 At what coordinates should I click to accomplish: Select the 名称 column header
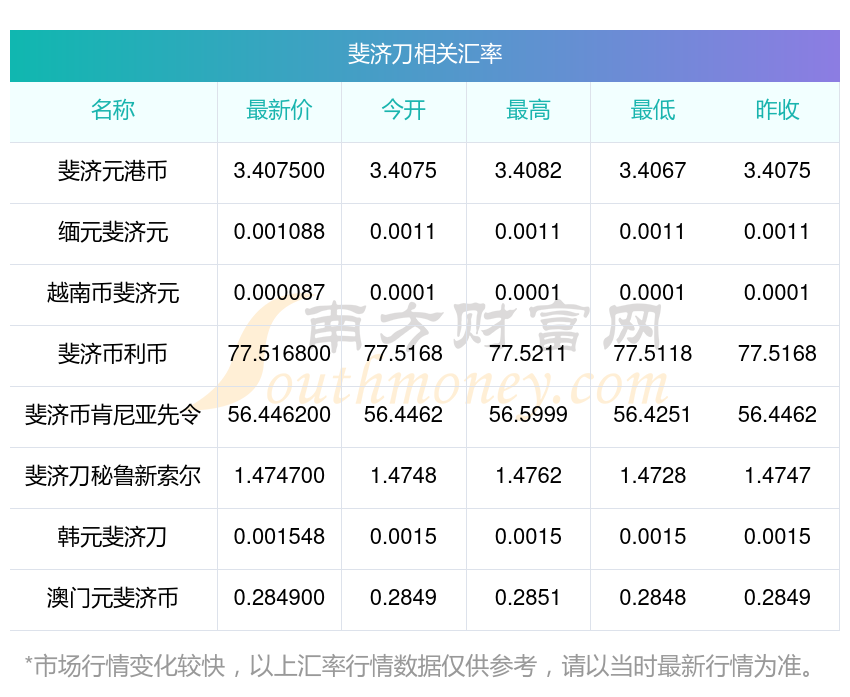(113, 111)
